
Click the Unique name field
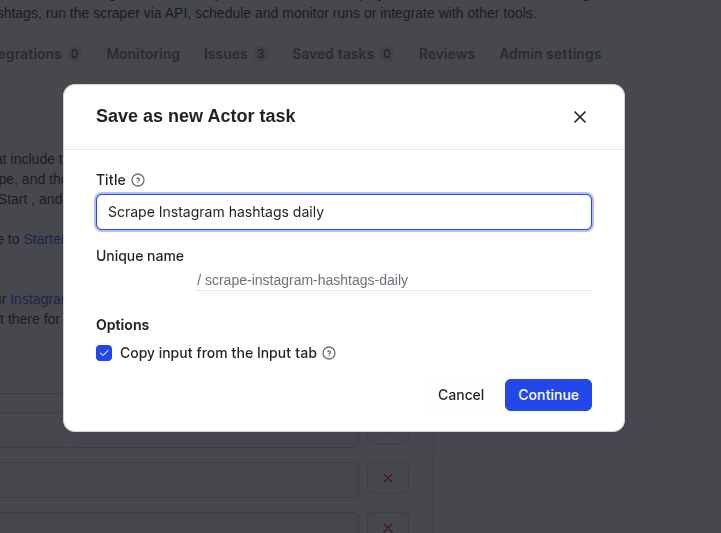click(393, 280)
